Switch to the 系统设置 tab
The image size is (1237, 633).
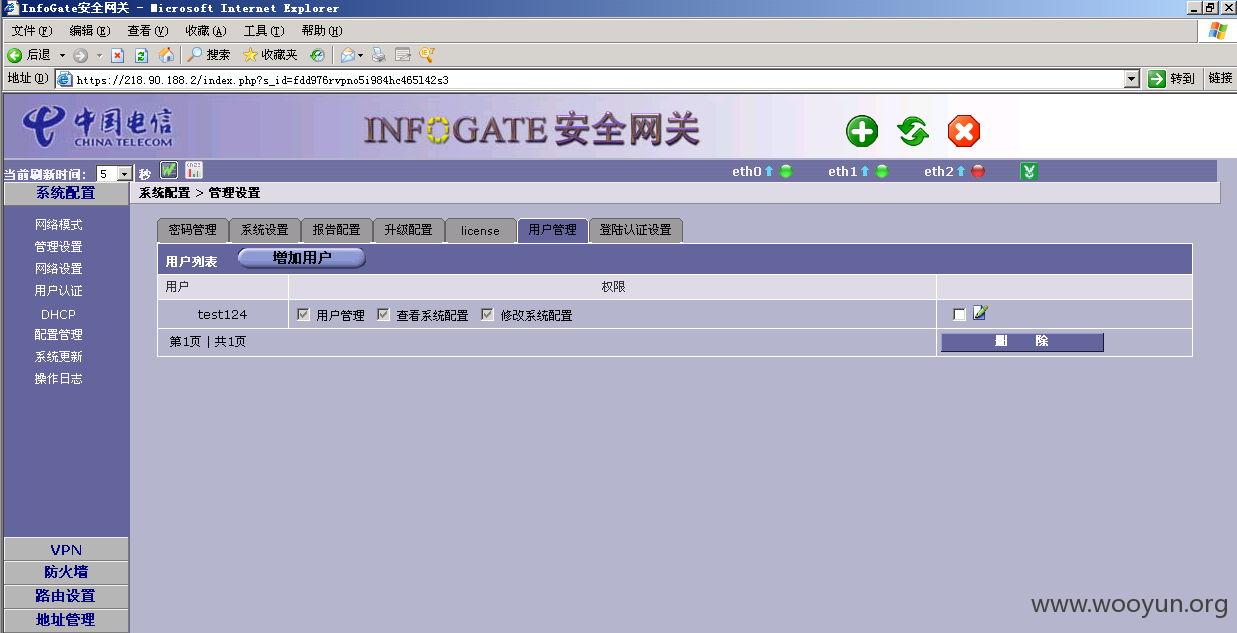click(265, 230)
